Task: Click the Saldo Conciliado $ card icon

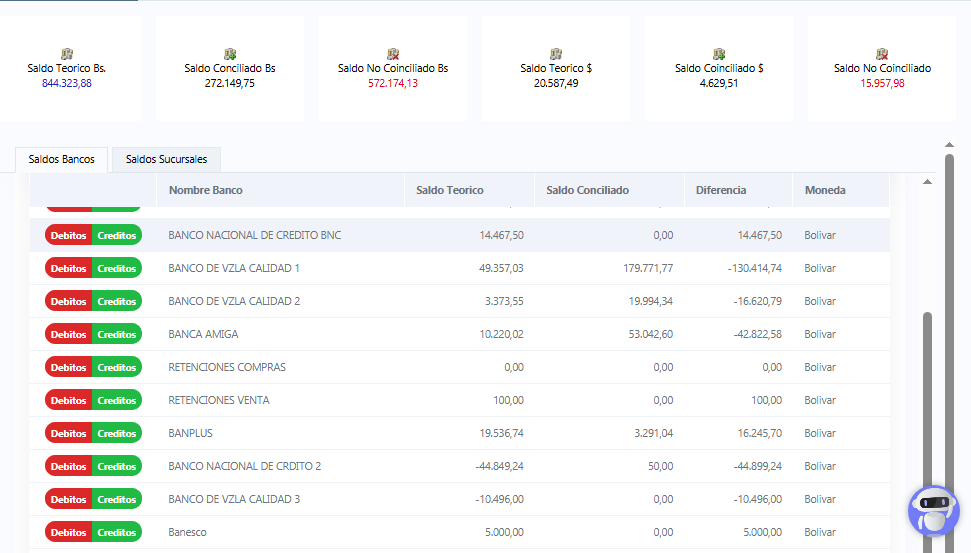Action: 719,54
